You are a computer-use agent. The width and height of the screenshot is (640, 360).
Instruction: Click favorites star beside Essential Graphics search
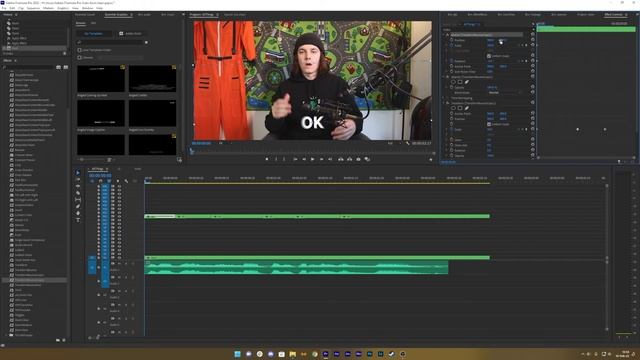[146, 42]
